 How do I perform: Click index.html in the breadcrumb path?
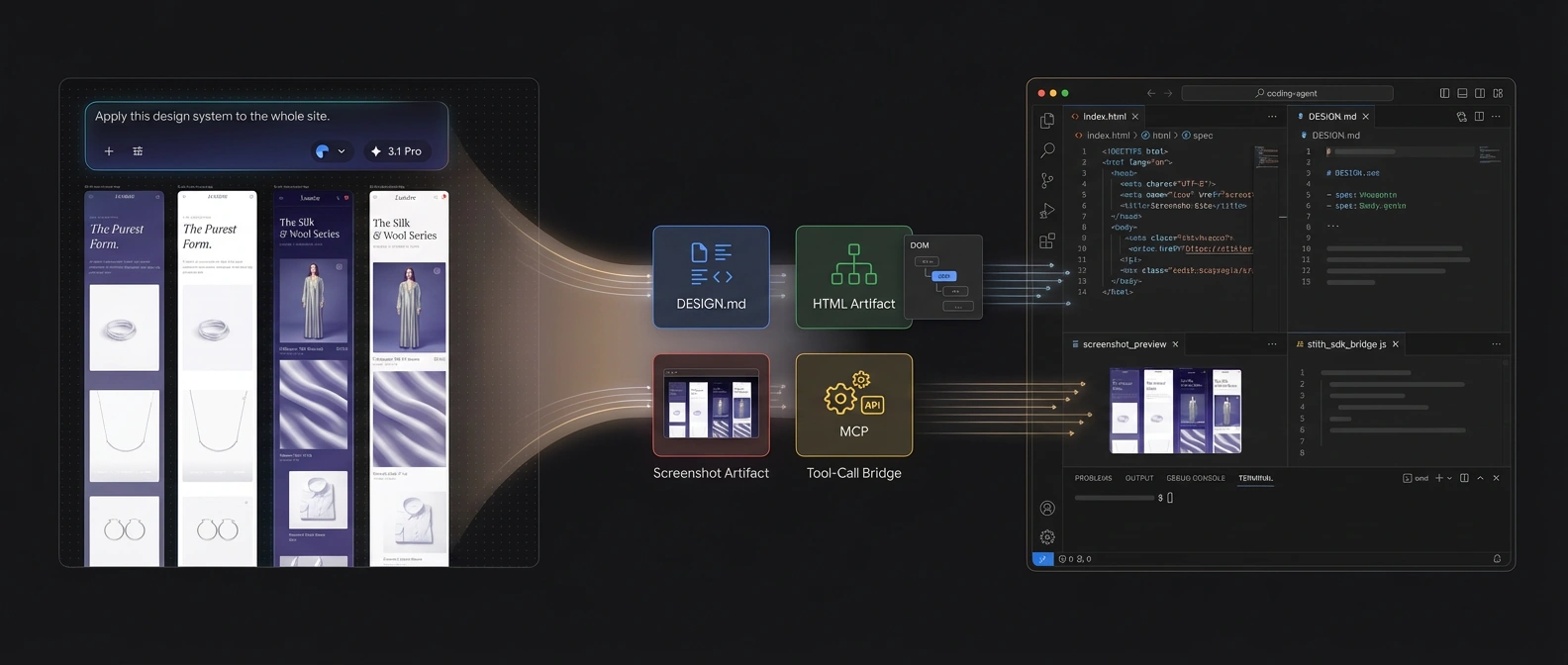click(1107, 136)
